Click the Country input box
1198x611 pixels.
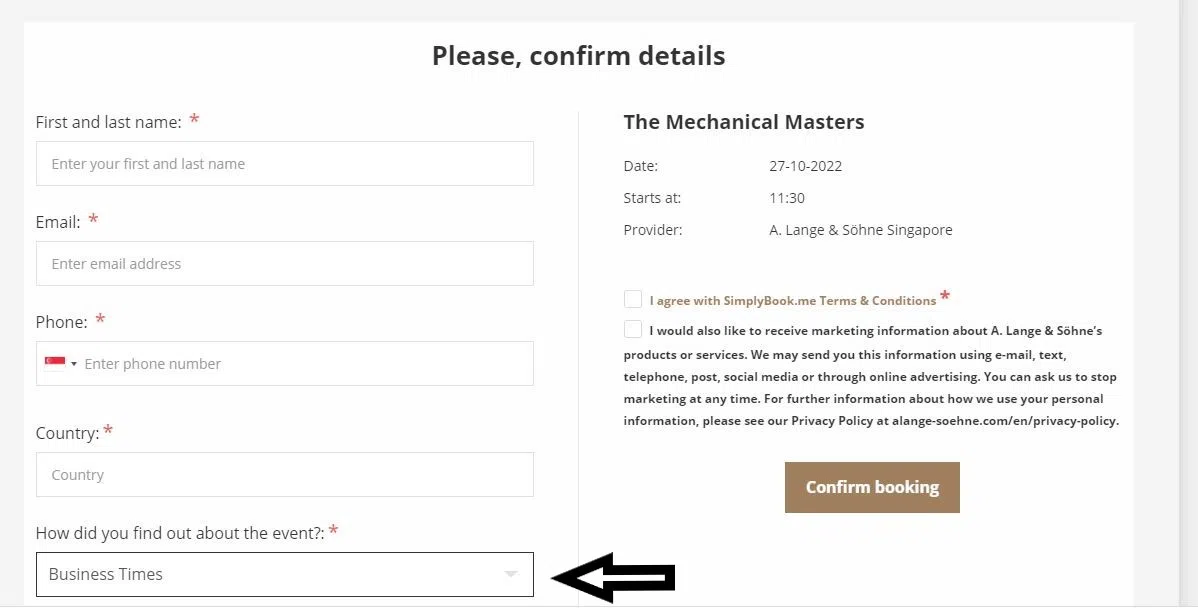[x=284, y=474]
